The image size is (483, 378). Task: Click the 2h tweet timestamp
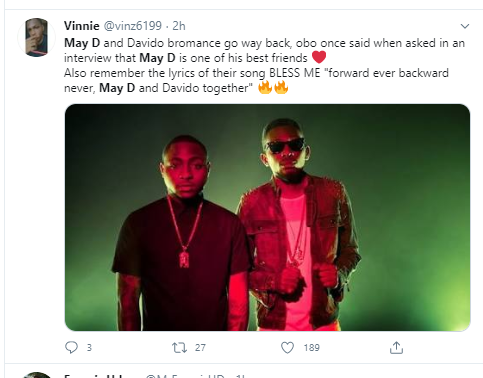(x=179, y=26)
